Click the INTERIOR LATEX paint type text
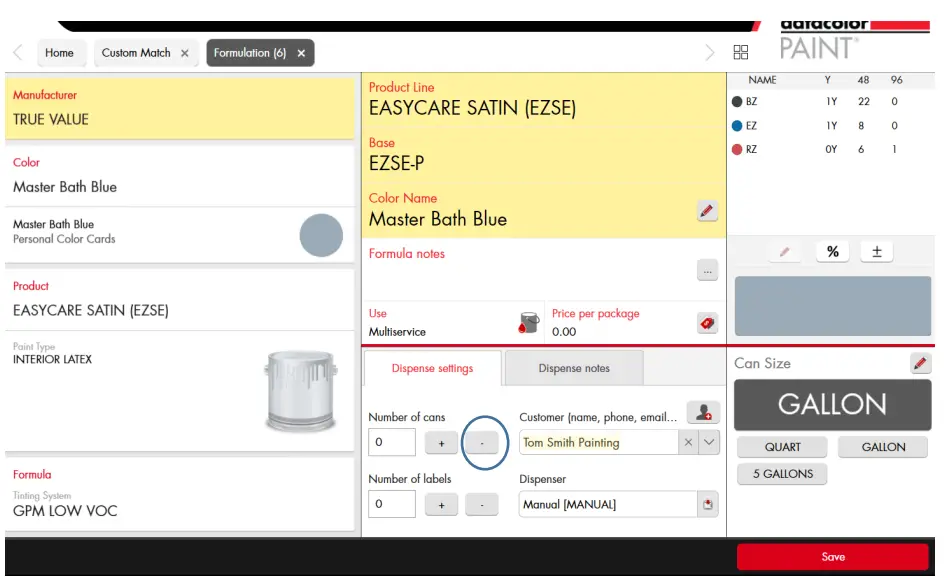This screenshot has width=950, height=588. click(x=53, y=360)
